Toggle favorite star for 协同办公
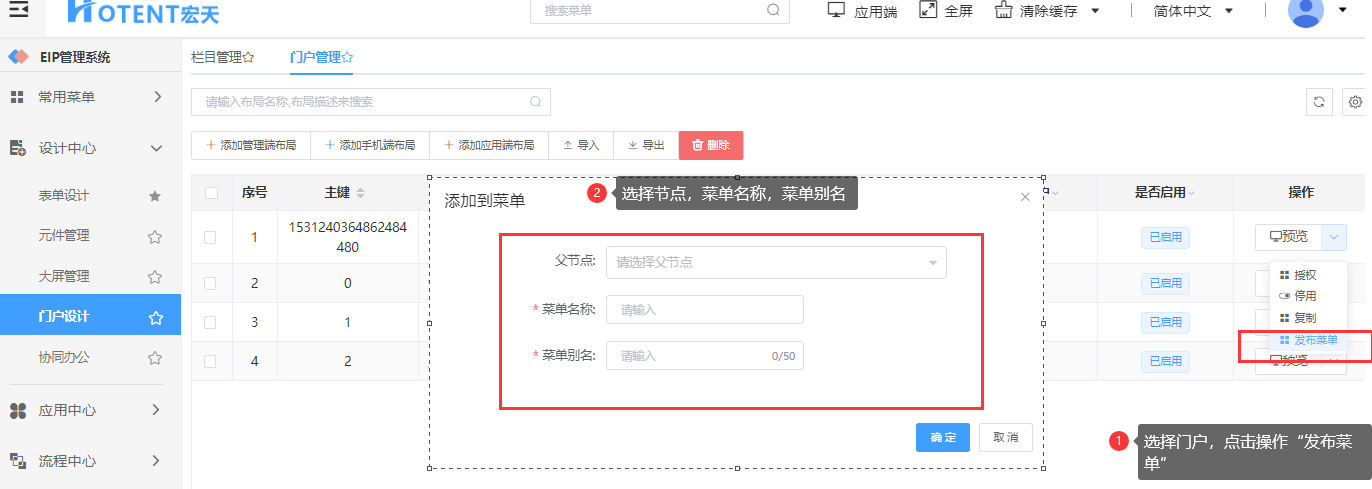1372x489 pixels. coord(155,357)
